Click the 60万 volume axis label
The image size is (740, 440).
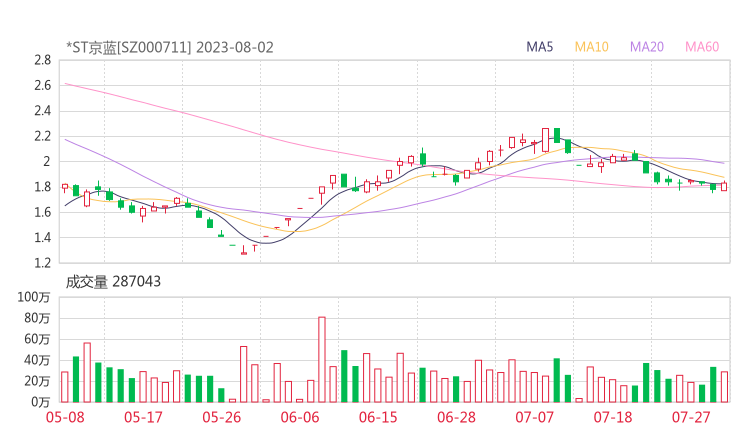coord(37,339)
